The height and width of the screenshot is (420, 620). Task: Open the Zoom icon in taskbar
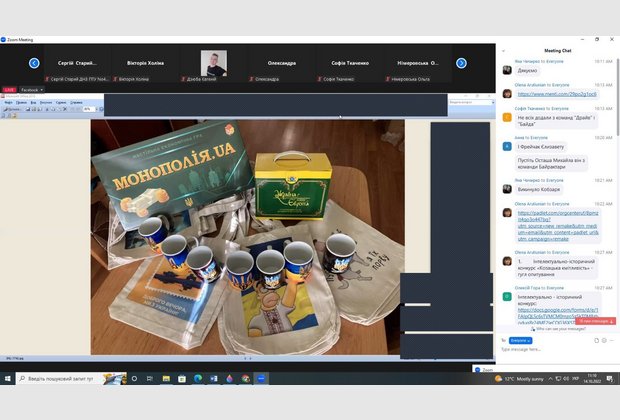click(261, 379)
